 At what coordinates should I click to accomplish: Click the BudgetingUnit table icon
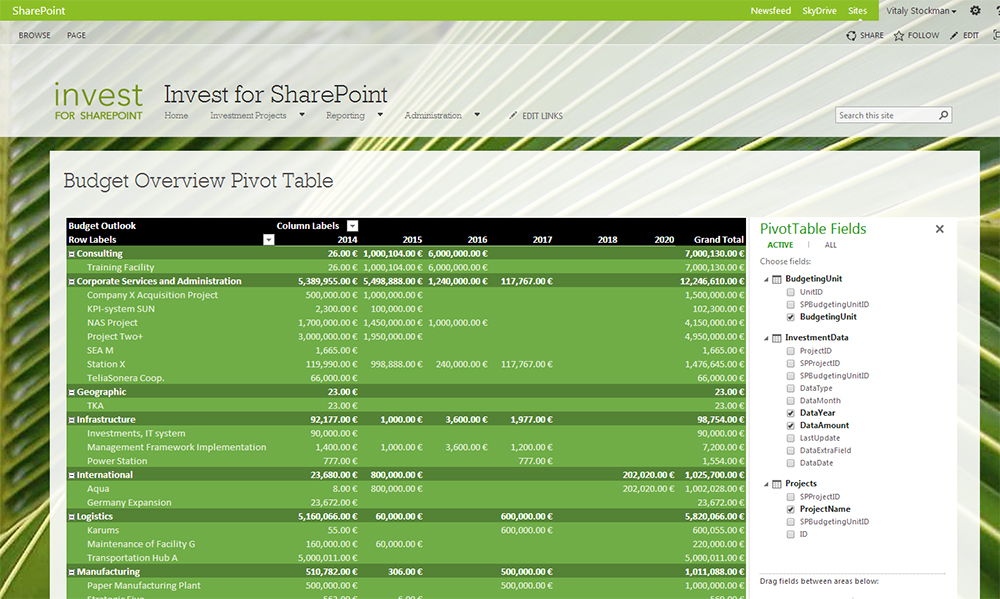(777, 279)
